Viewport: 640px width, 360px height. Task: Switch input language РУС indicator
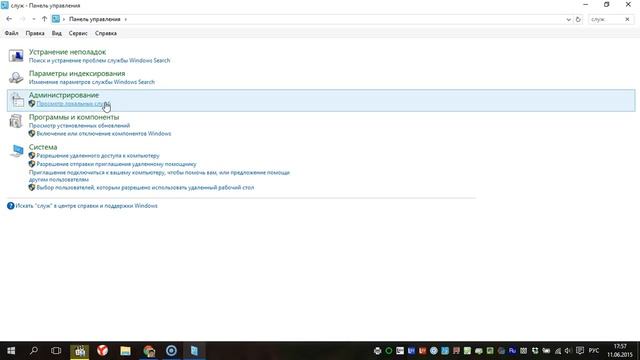pyautogui.click(x=594, y=351)
